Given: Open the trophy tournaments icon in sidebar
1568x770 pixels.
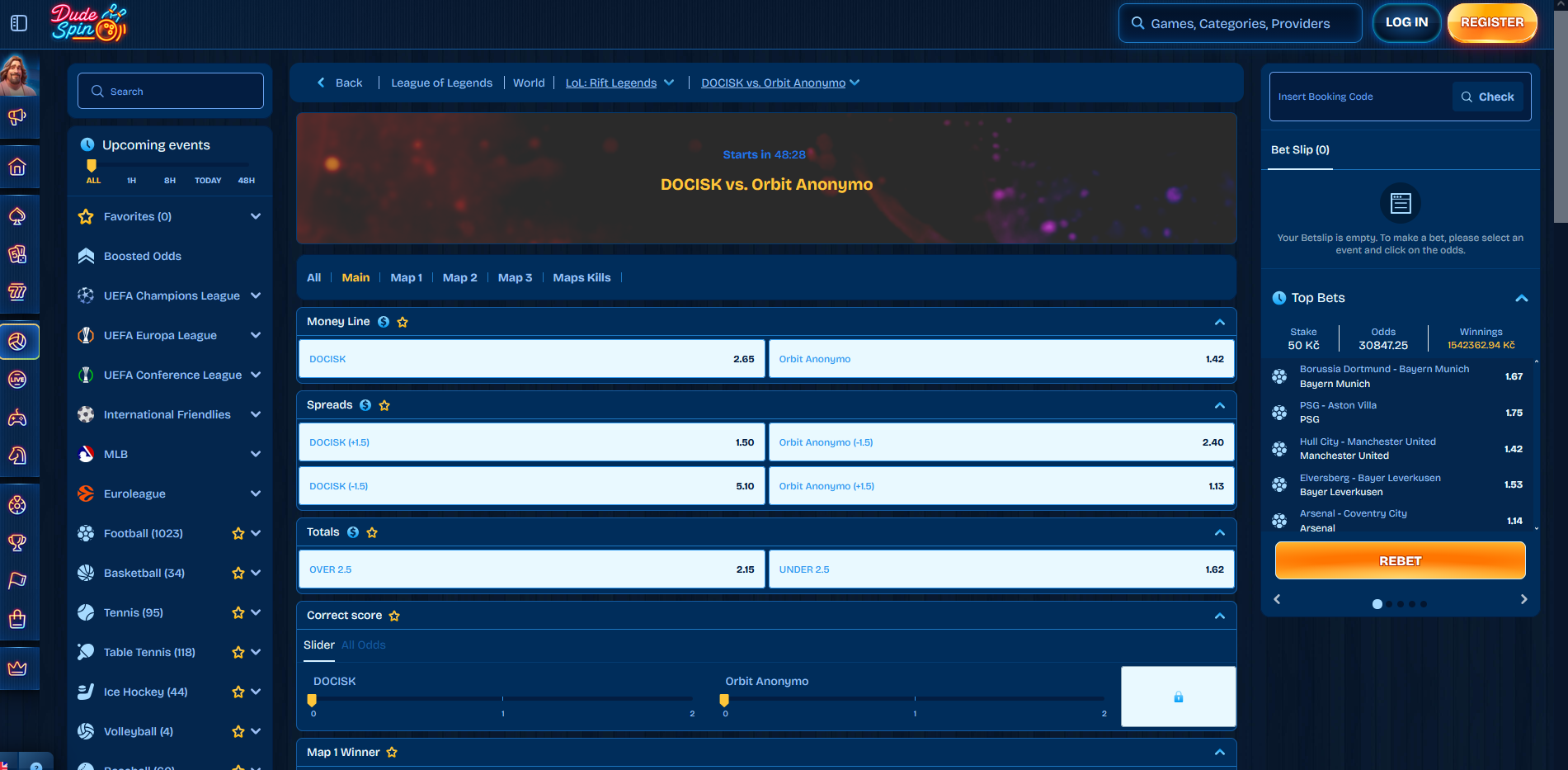Looking at the screenshot, I should click(x=17, y=542).
